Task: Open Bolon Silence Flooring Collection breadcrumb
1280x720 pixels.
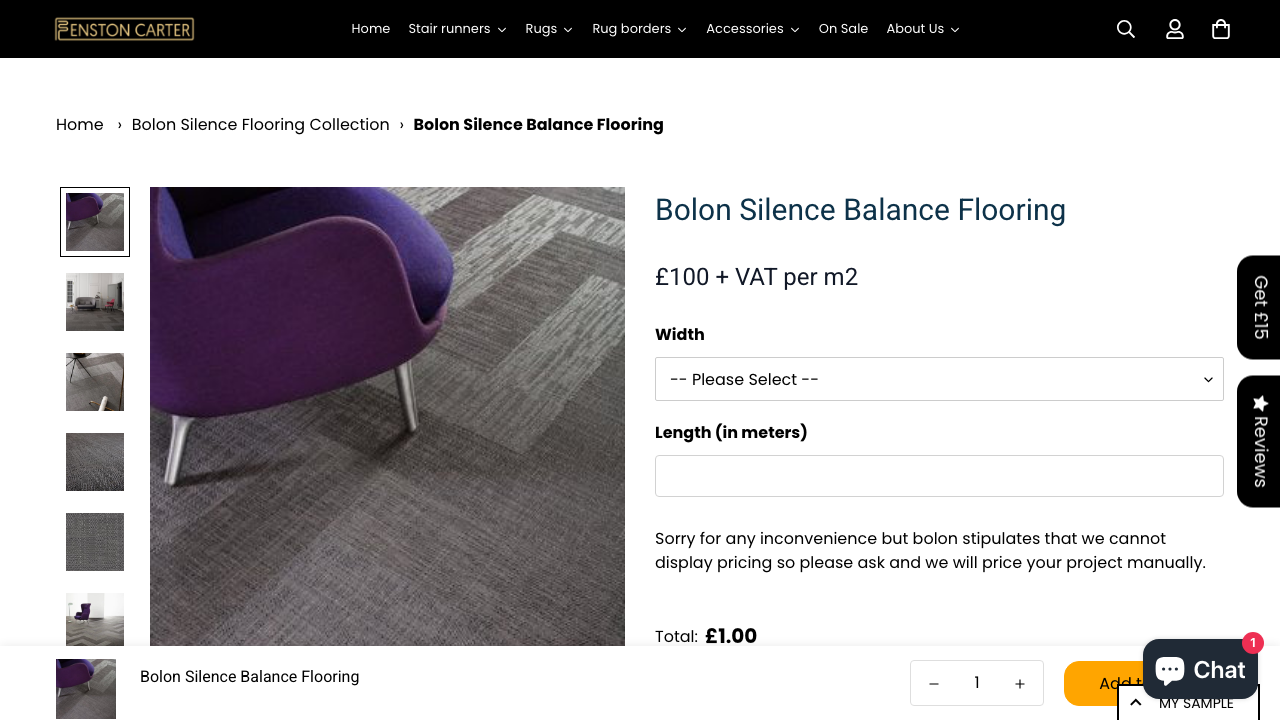Action: point(260,124)
